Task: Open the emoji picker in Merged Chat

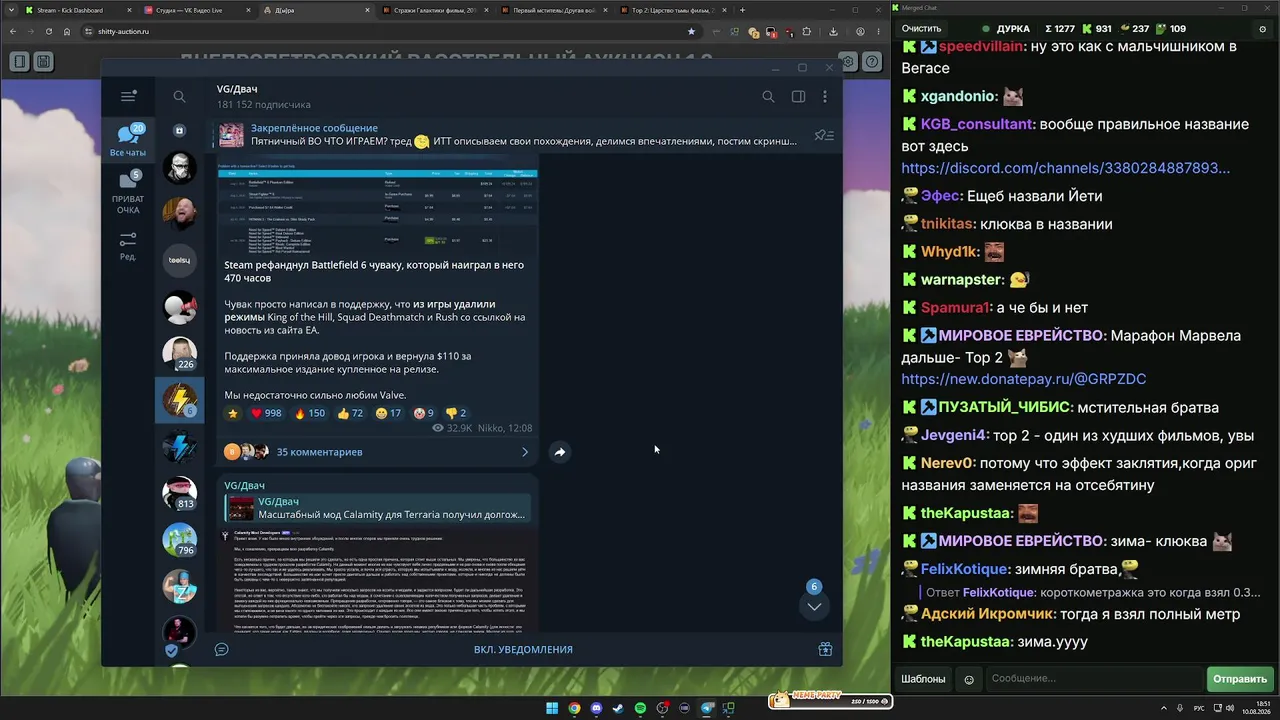Action: [x=969, y=679]
